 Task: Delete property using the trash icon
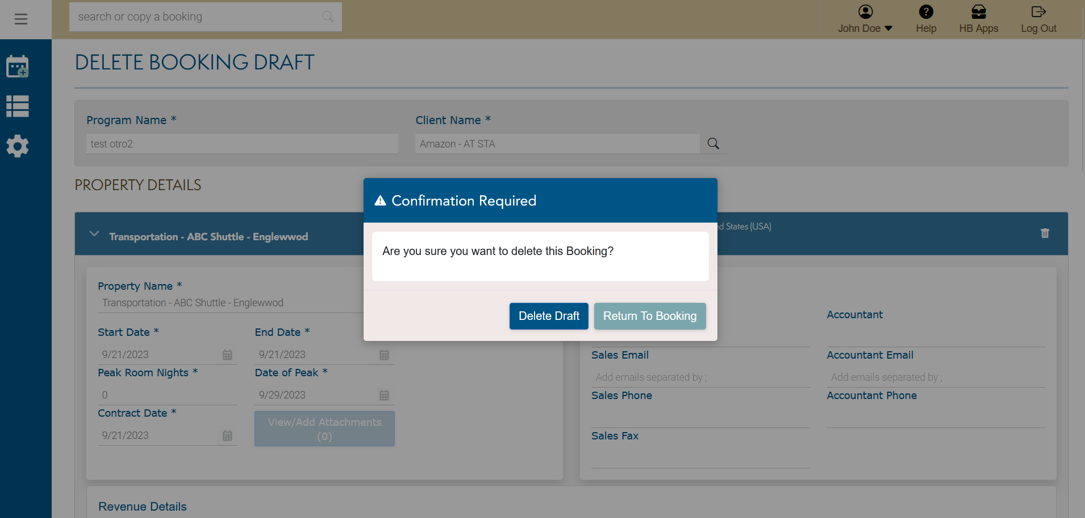point(1045,233)
